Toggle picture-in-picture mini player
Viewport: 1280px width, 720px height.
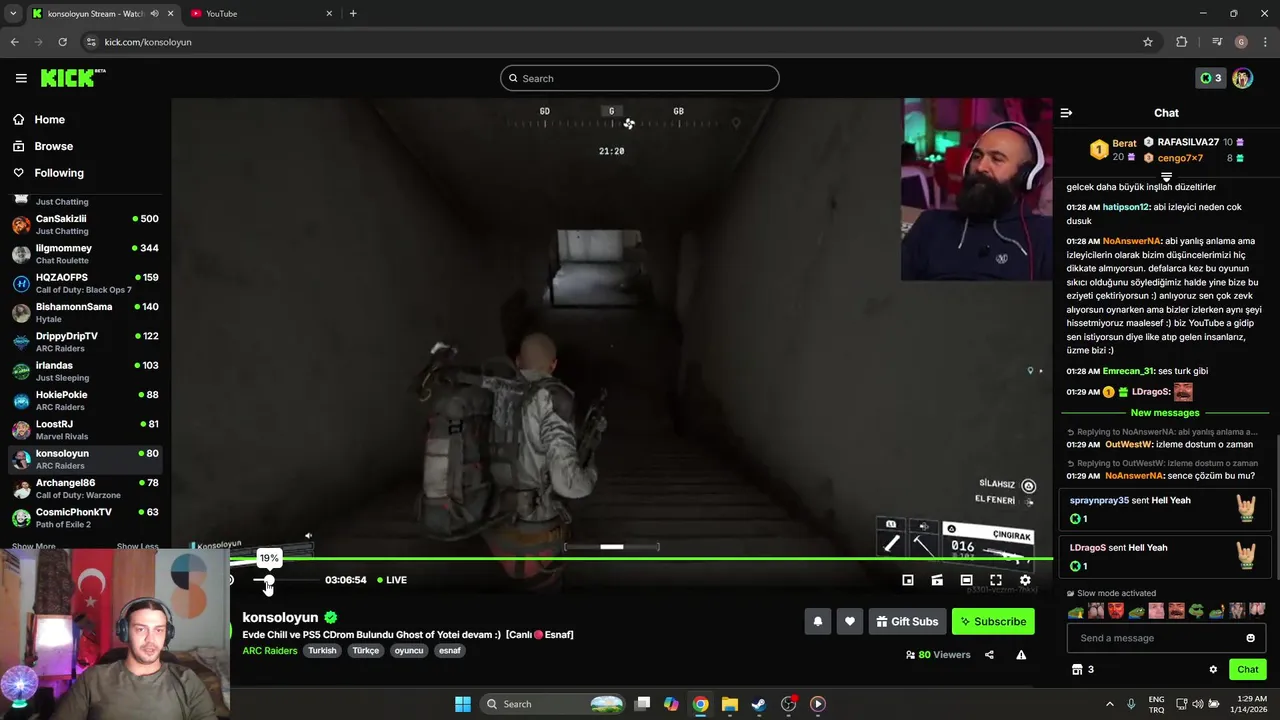908,580
